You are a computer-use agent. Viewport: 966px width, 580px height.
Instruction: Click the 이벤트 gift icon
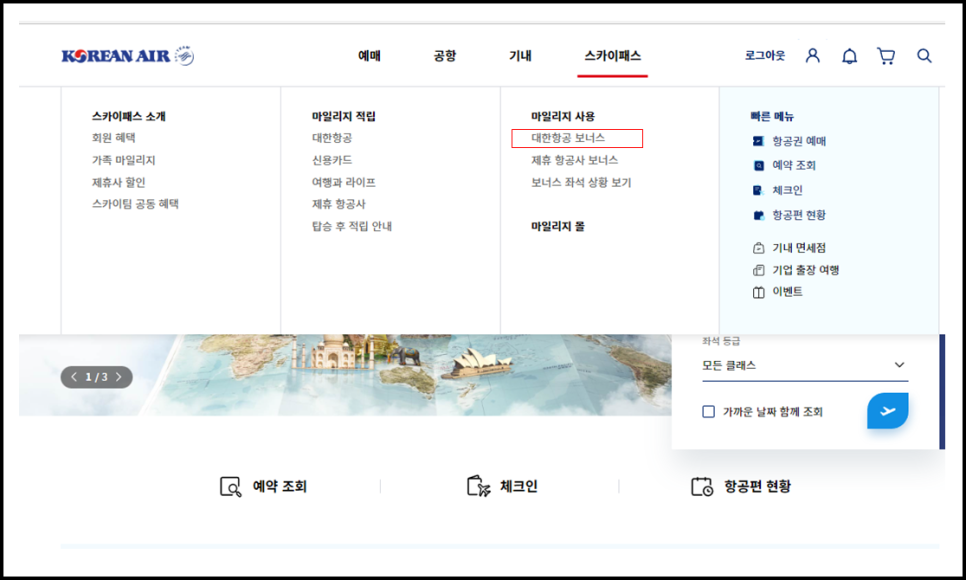tap(758, 292)
